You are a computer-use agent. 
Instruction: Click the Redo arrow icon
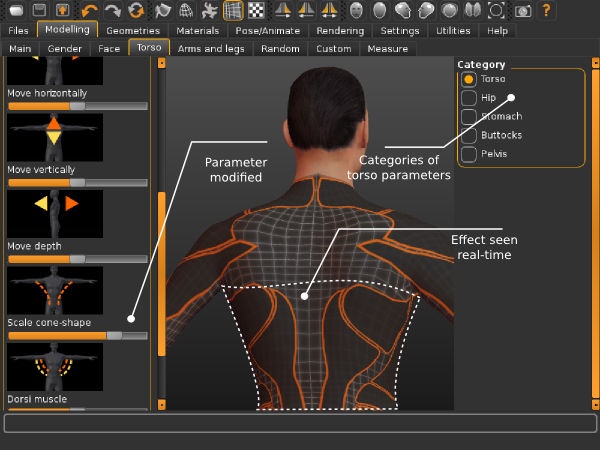112,11
